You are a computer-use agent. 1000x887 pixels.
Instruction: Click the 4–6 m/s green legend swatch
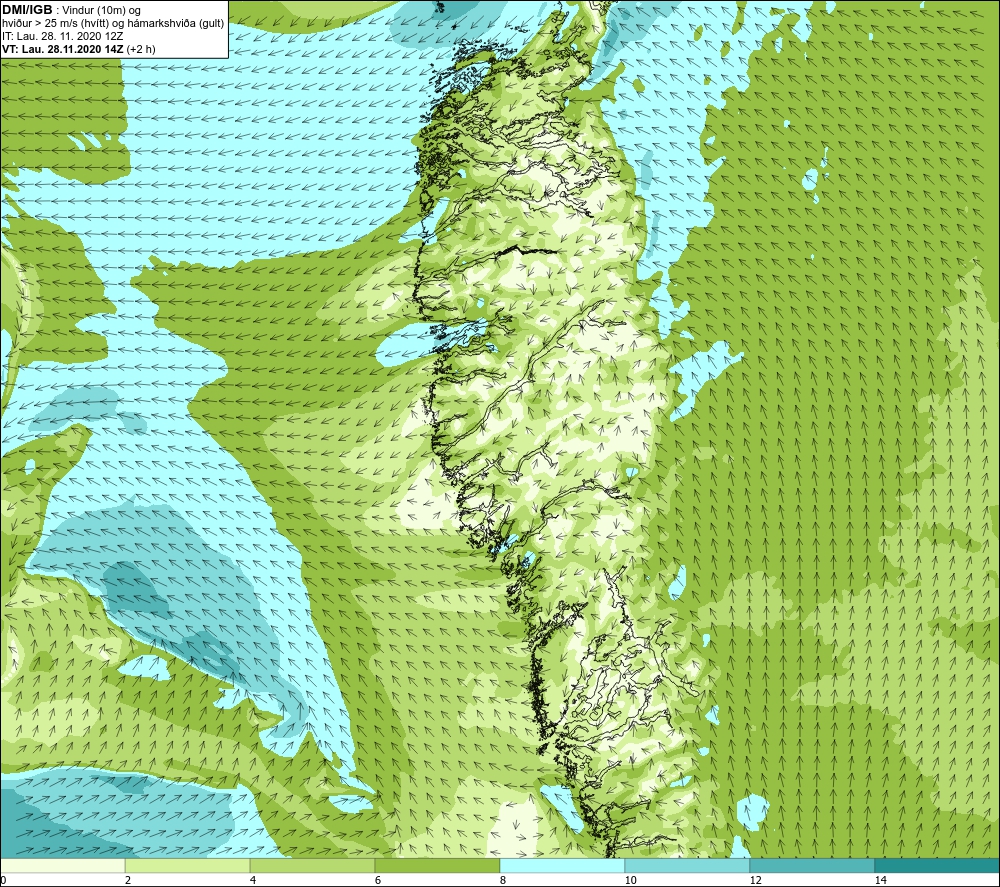click(312, 865)
